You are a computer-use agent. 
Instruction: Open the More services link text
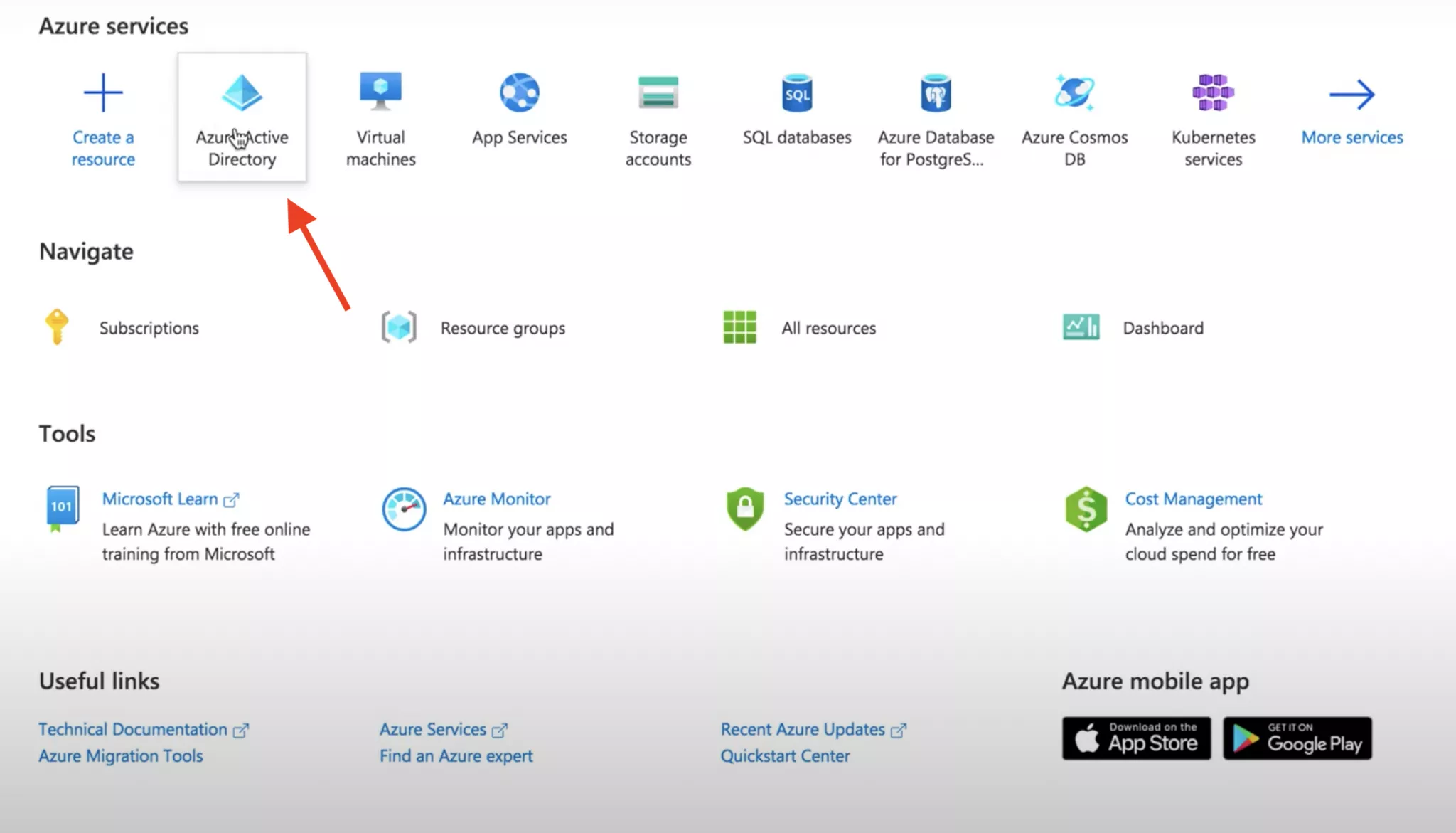1352,137
